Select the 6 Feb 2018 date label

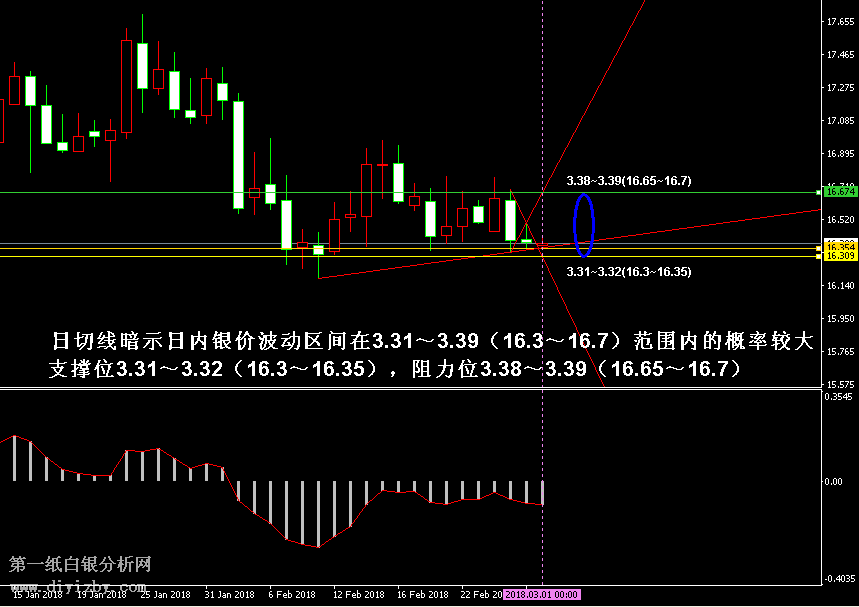(292, 594)
